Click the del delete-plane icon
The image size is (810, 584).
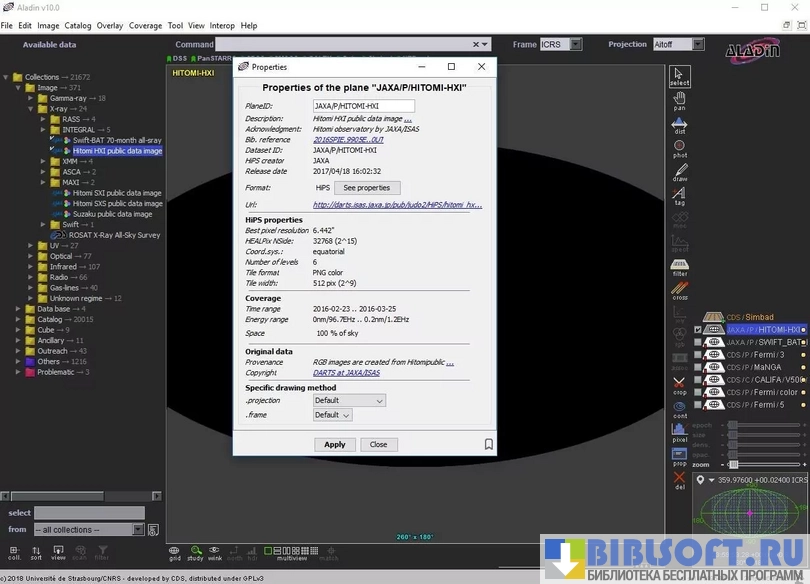pyautogui.click(x=679, y=480)
